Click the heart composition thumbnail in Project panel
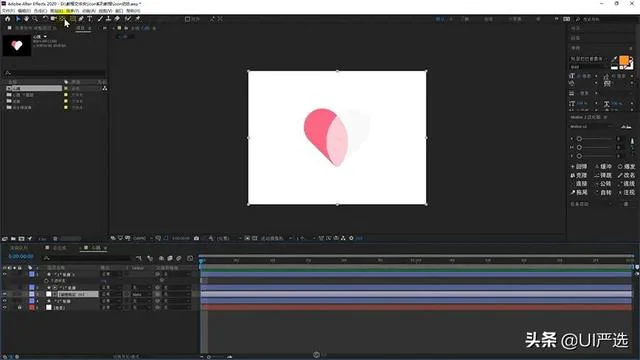Viewport: 640px width, 360px height. coord(17,45)
